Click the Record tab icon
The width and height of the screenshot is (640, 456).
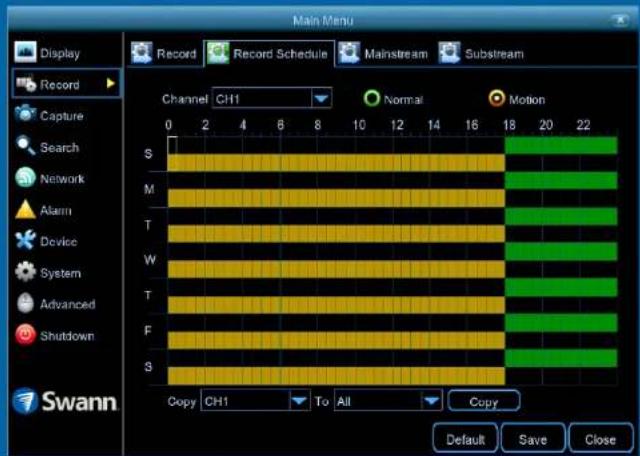142,53
